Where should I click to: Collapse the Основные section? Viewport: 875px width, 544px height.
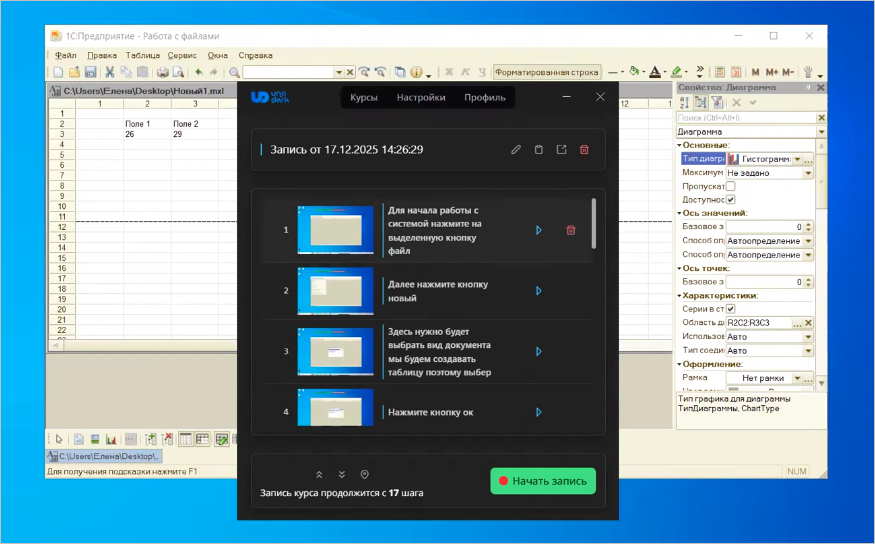(680, 145)
